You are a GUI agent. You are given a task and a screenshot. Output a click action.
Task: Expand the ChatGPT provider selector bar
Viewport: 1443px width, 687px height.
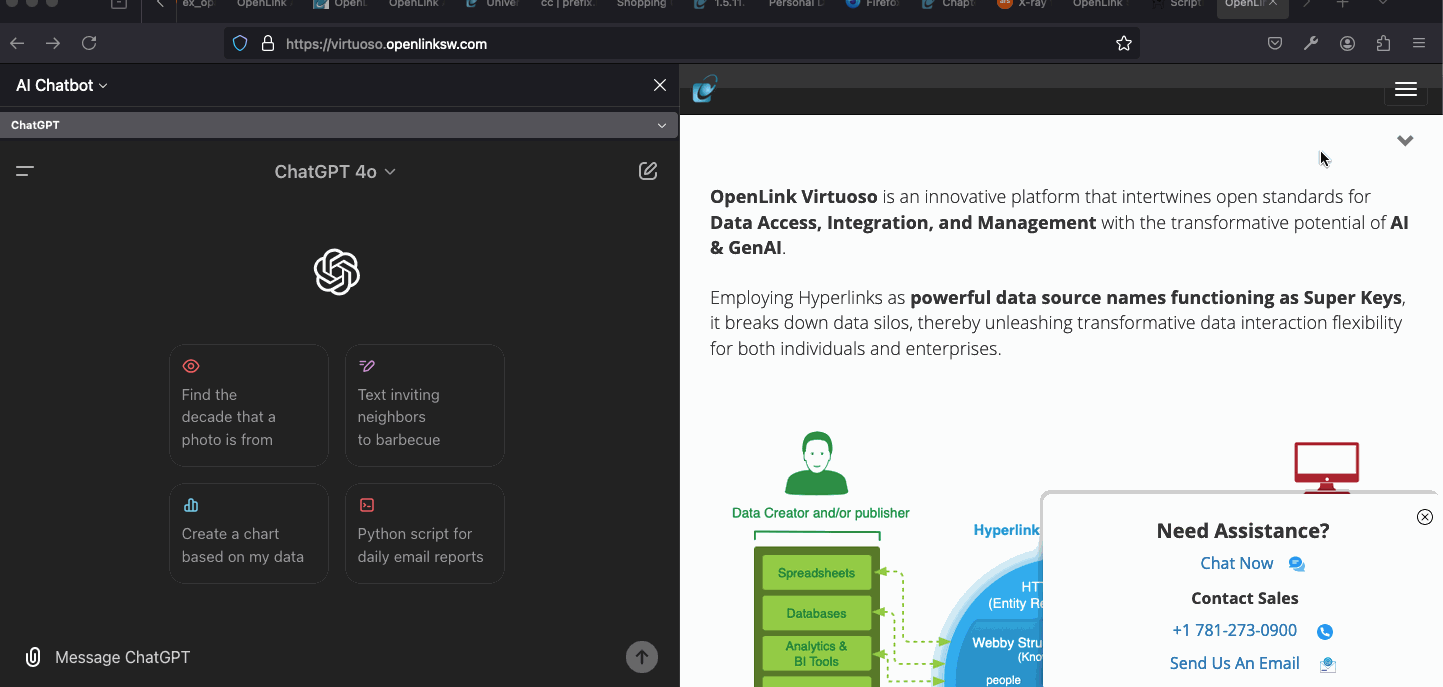coord(339,125)
